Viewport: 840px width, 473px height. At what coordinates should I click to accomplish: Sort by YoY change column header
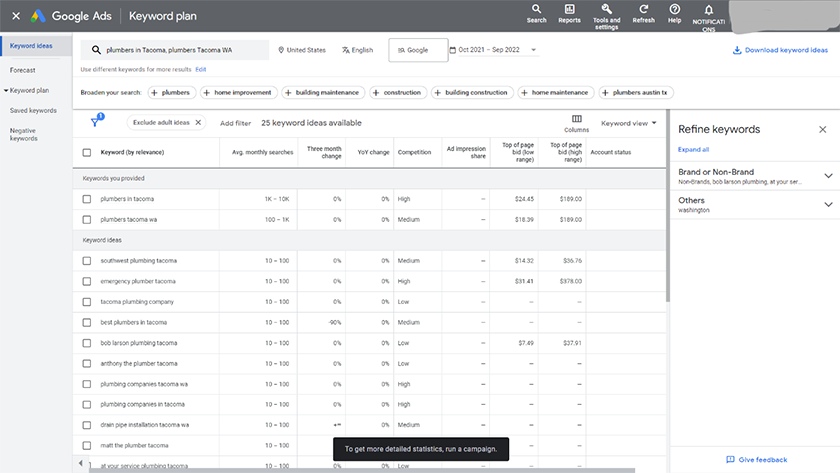pos(373,153)
